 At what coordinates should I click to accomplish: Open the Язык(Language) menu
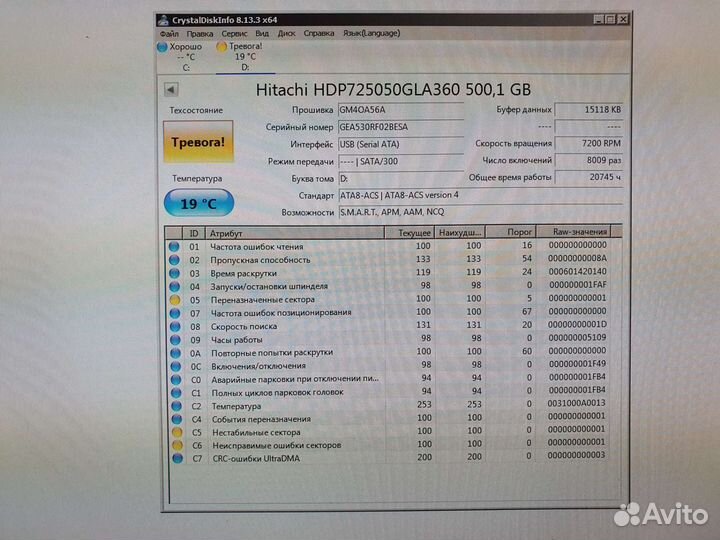click(x=371, y=33)
